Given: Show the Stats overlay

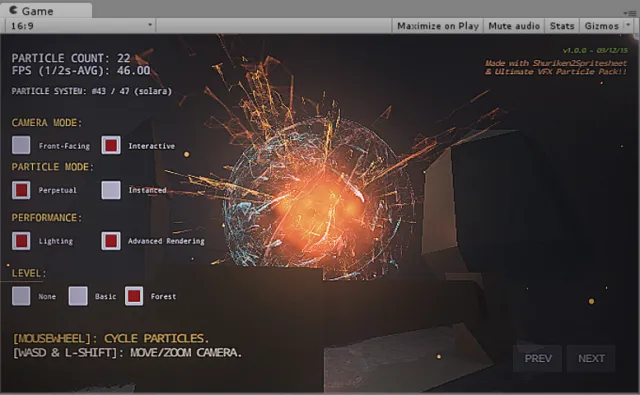Looking at the screenshot, I should coord(562,26).
